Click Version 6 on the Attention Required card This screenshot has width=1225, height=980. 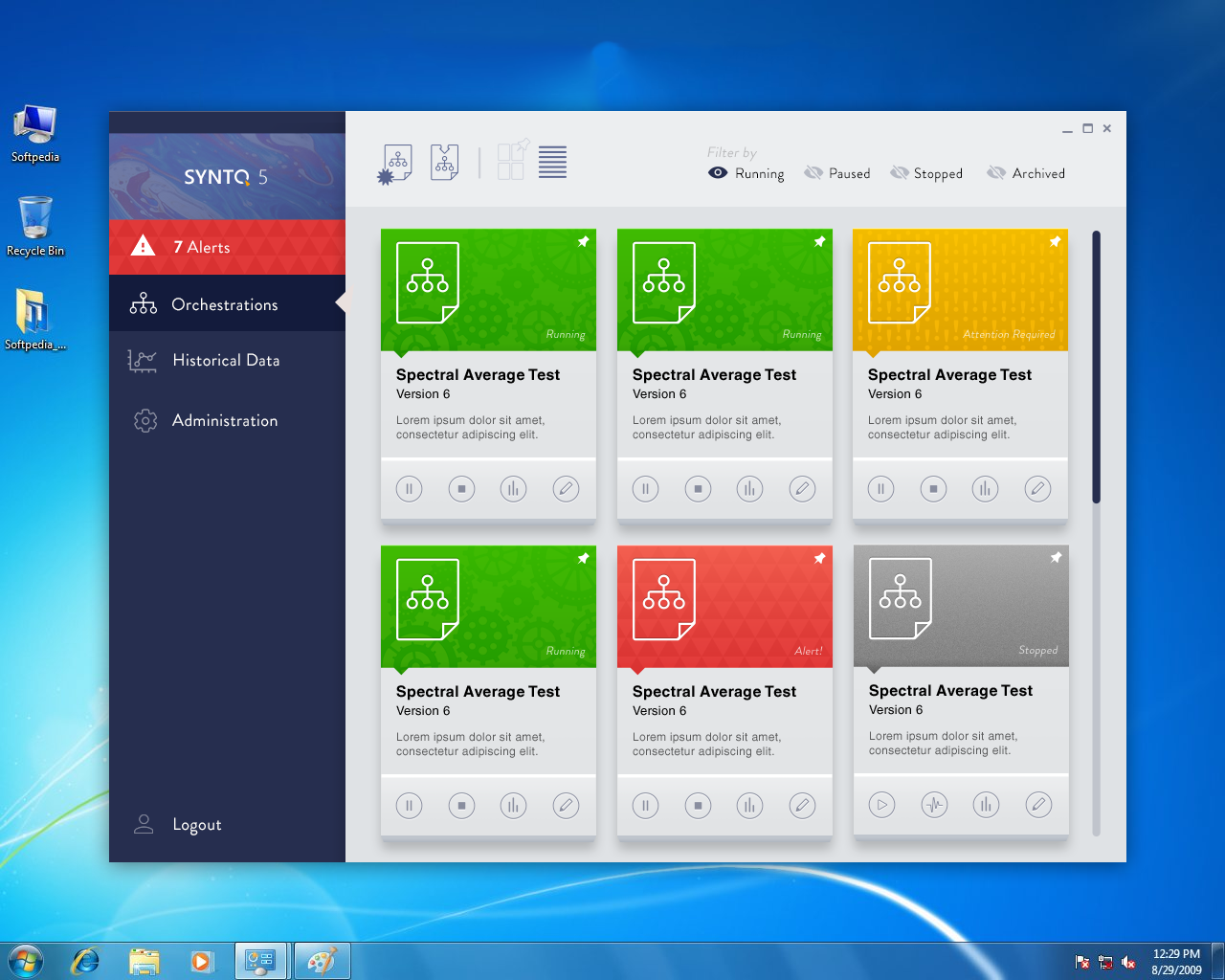[x=895, y=394]
